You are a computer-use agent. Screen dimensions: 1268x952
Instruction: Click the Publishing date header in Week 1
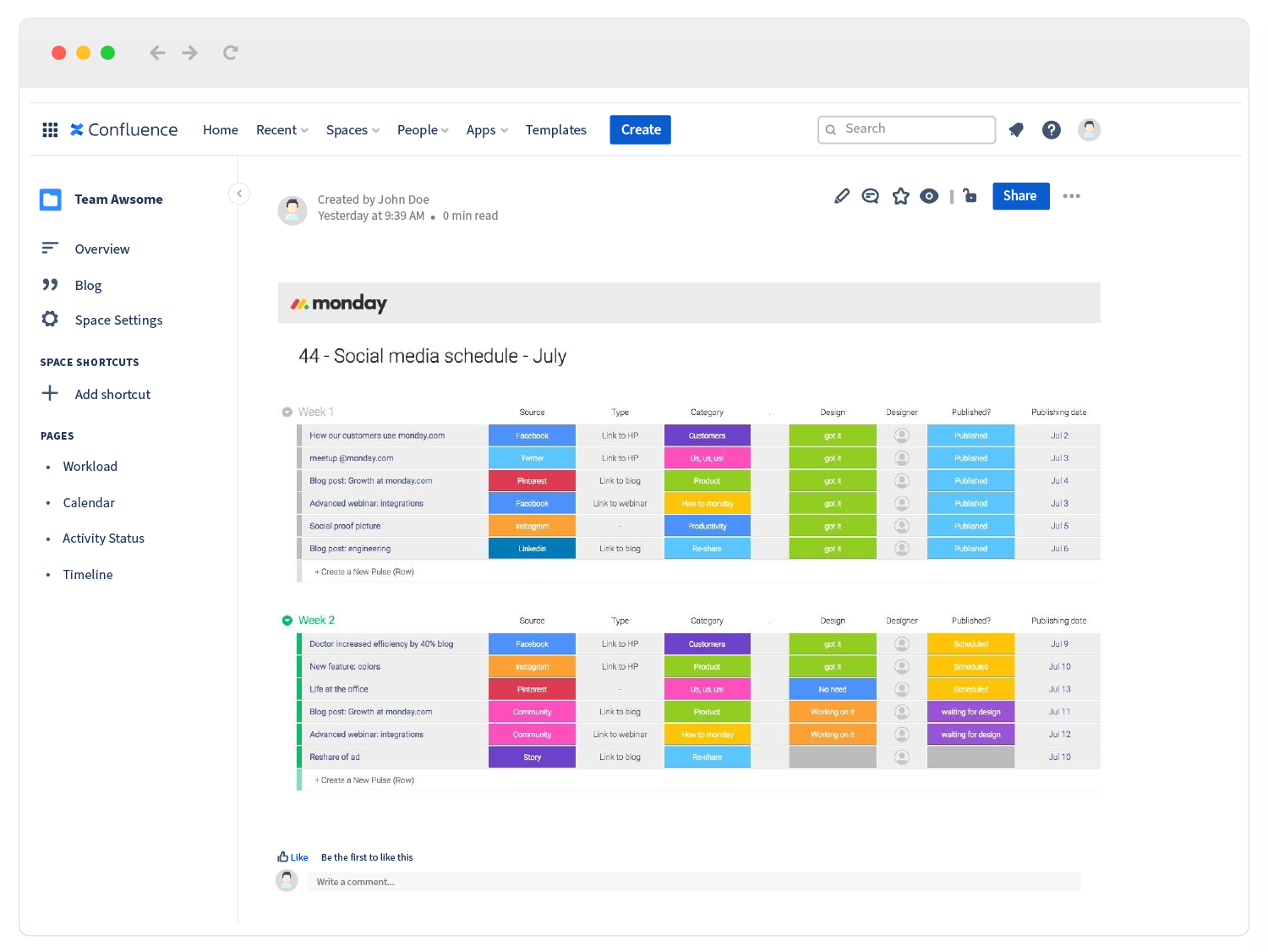1058,413
